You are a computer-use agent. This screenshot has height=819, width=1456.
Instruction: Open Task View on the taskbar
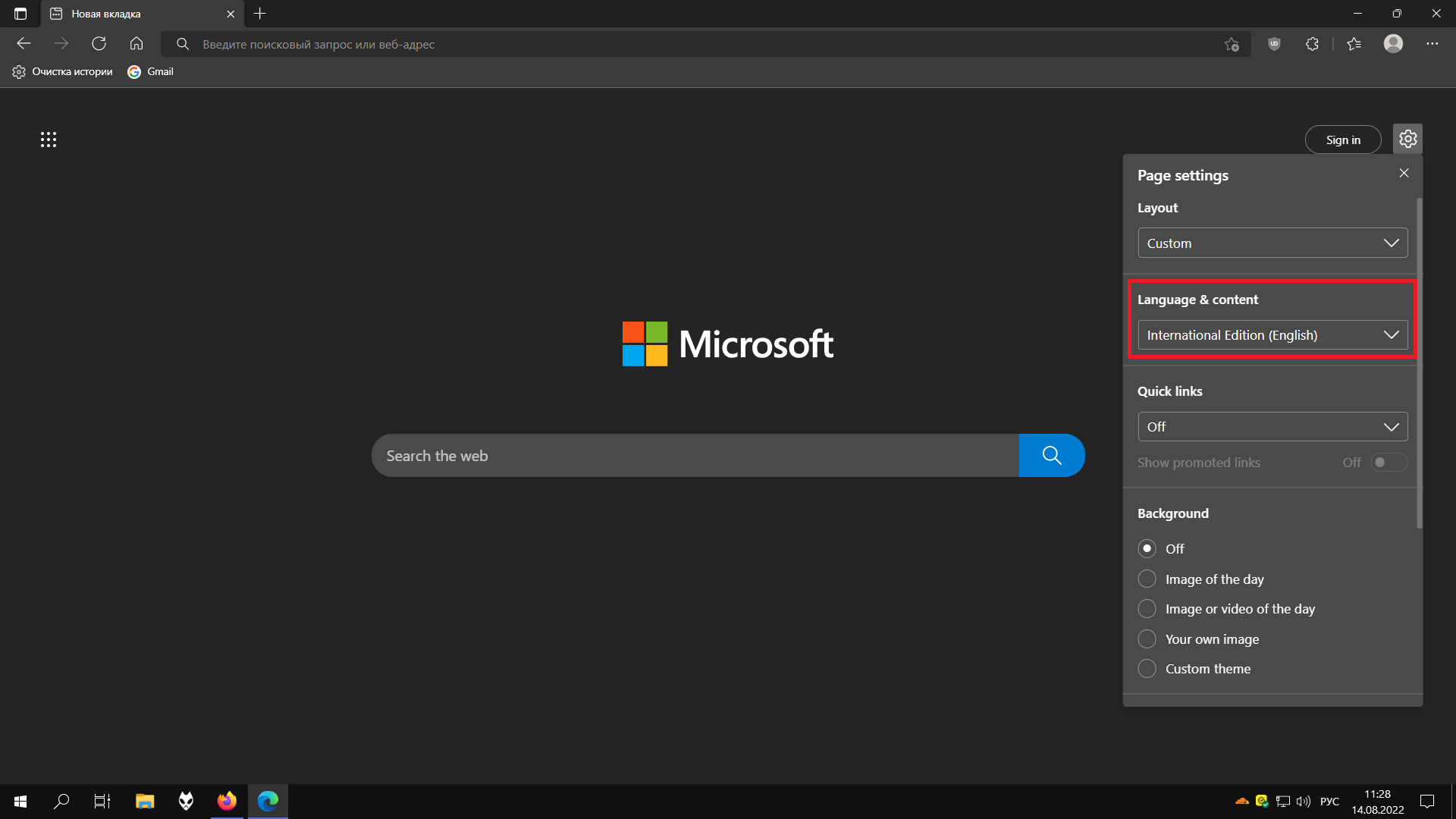tap(102, 802)
